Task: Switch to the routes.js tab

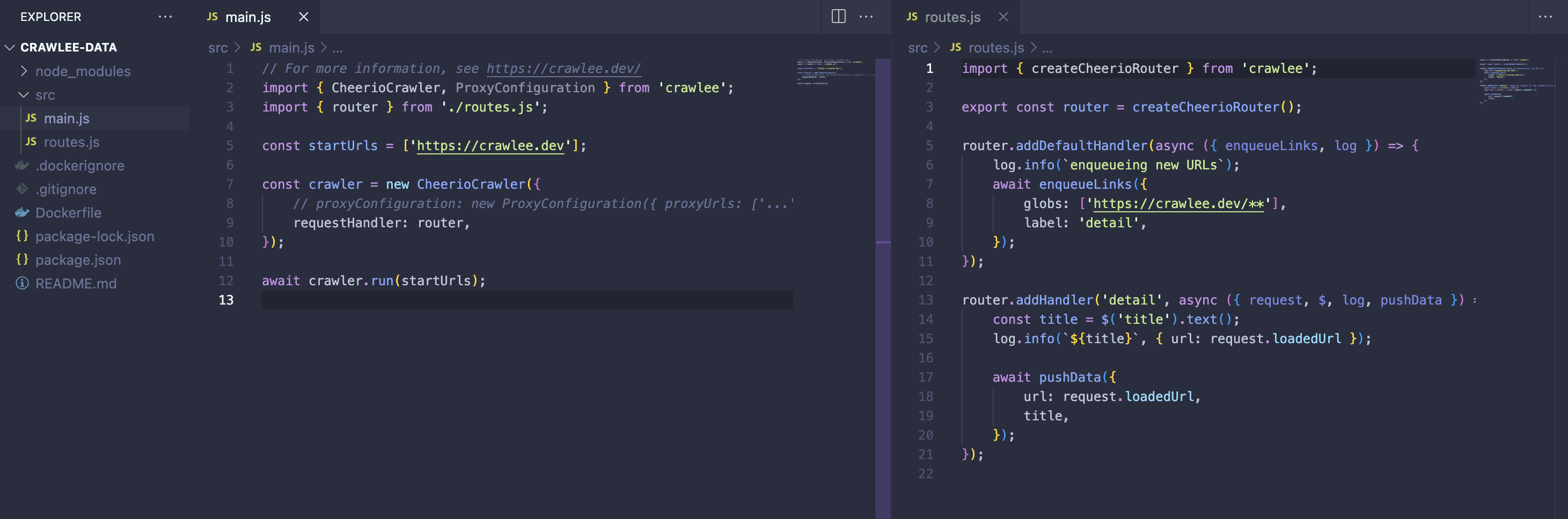Action: tap(952, 17)
